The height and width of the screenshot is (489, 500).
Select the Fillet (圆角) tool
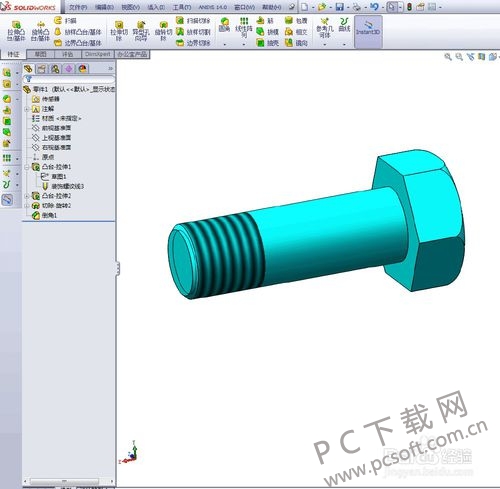click(x=224, y=25)
